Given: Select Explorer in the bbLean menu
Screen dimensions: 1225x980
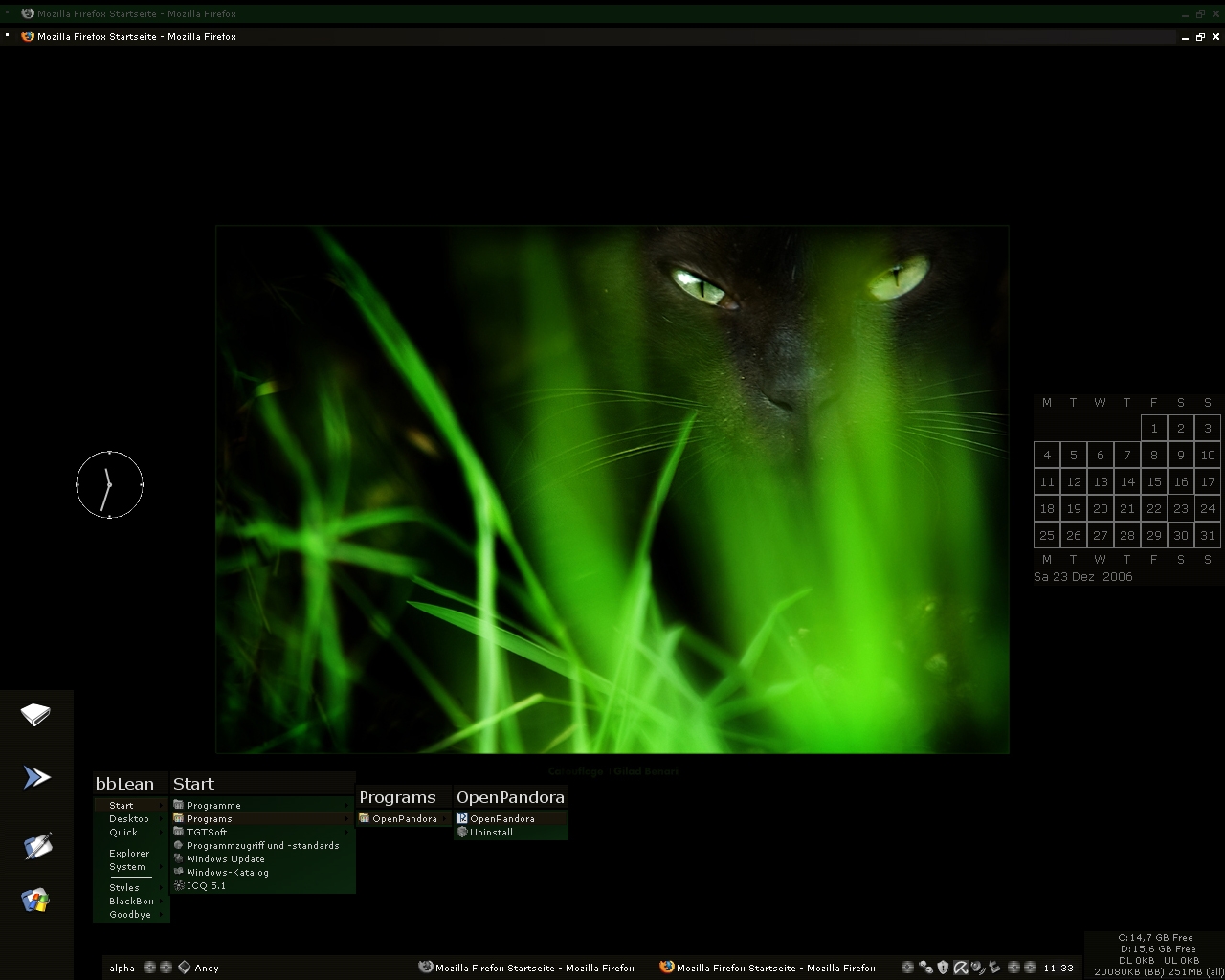Looking at the screenshot, I should 129,853.
